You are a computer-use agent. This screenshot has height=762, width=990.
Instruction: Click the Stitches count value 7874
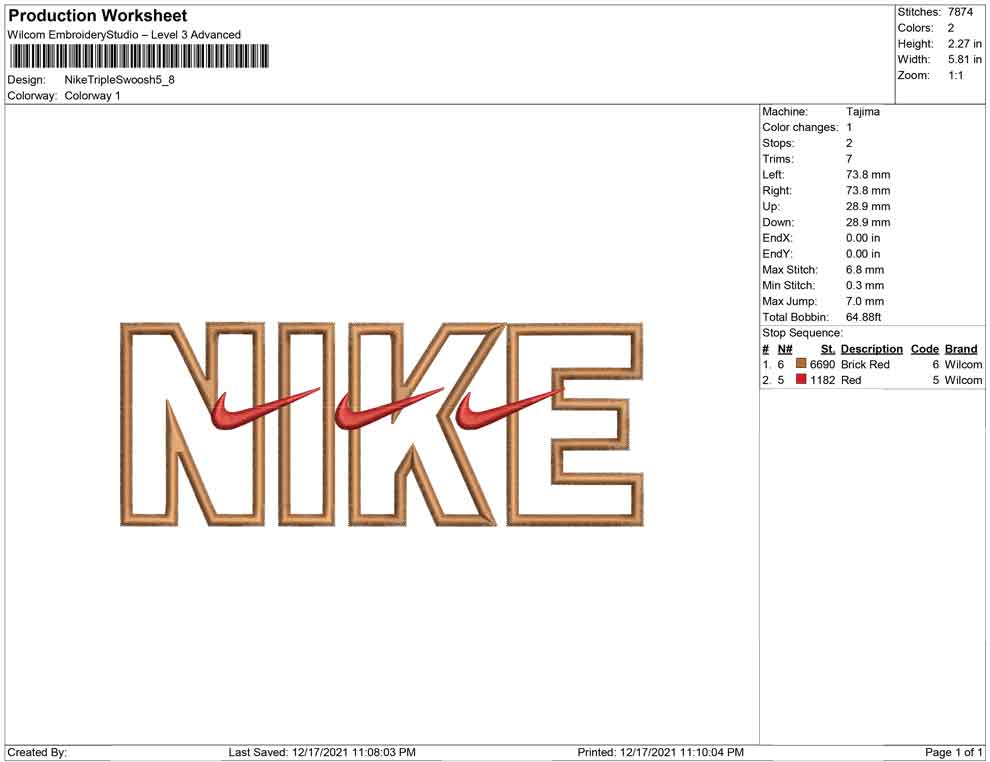[960, 12]
